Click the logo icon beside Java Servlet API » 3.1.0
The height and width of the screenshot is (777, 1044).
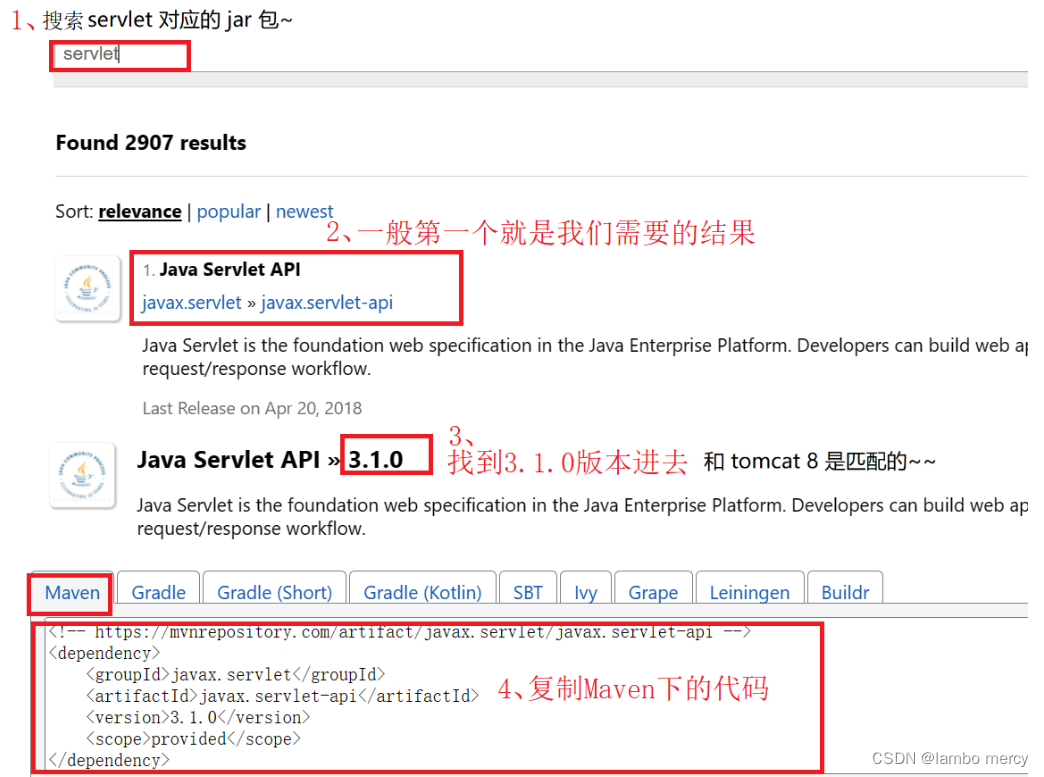coord(82,475)
